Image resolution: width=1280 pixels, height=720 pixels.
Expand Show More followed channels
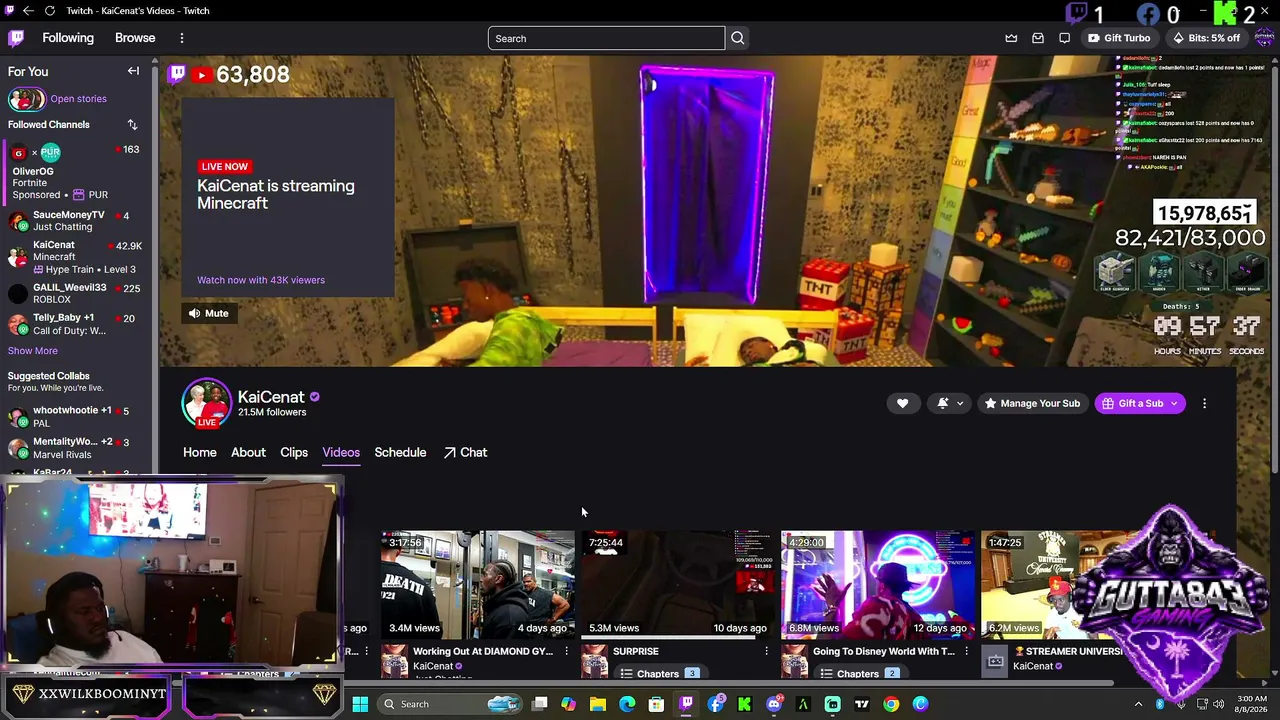point(33,351)
